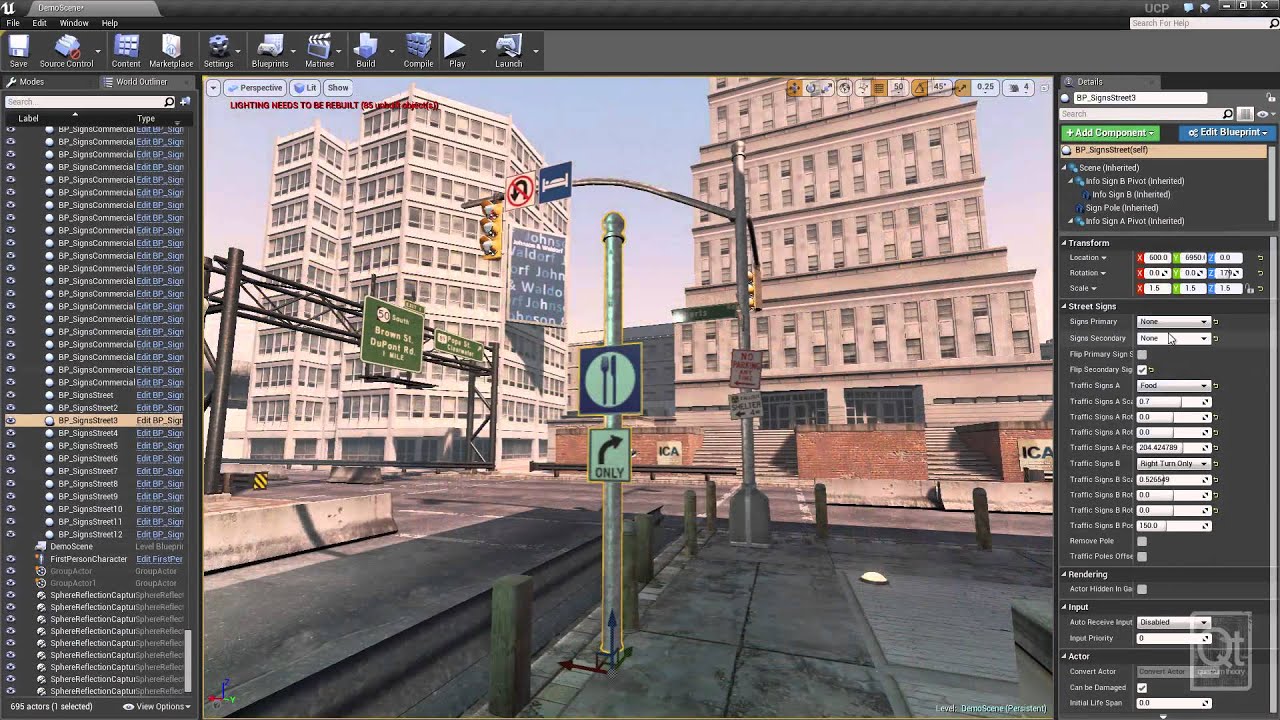This screenshot has width=1280, height=720.
Task: Adjust the Initial Life Span slider field
Action: pos(1174,703)
